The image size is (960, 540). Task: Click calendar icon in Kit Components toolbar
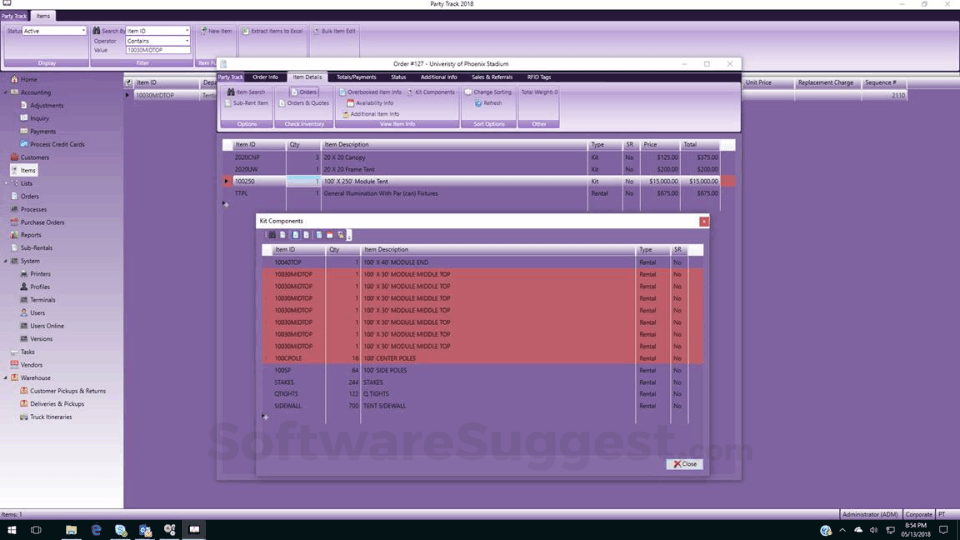tap(329, 235)
